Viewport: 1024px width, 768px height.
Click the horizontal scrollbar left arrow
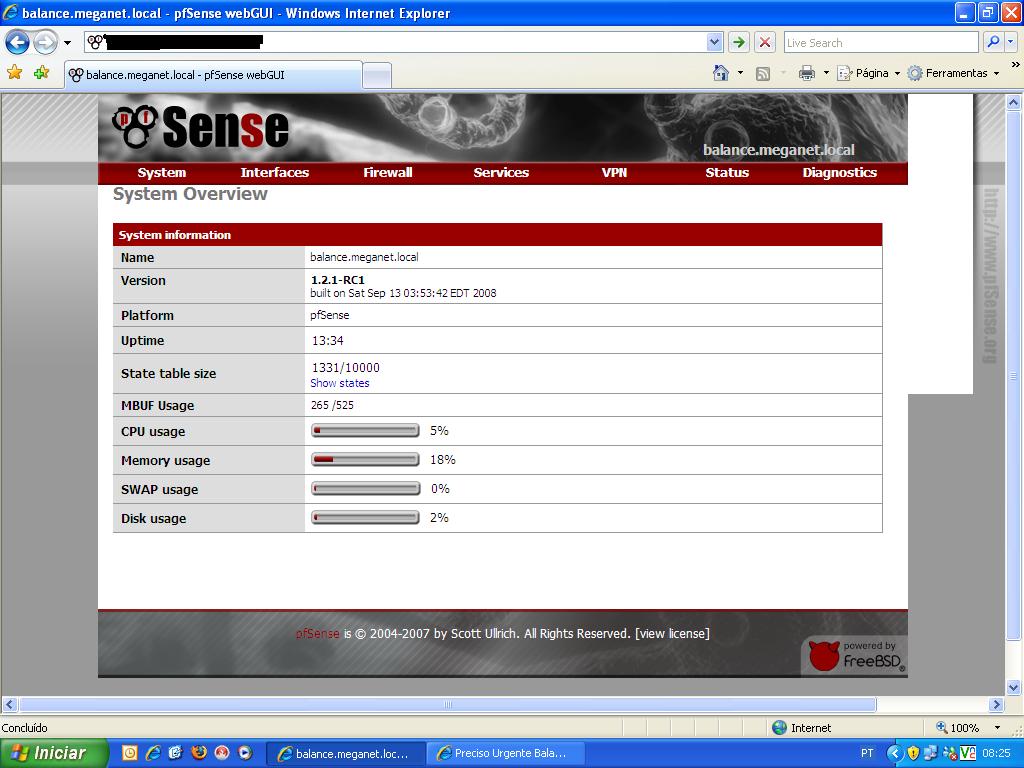[x=9, y=705]
